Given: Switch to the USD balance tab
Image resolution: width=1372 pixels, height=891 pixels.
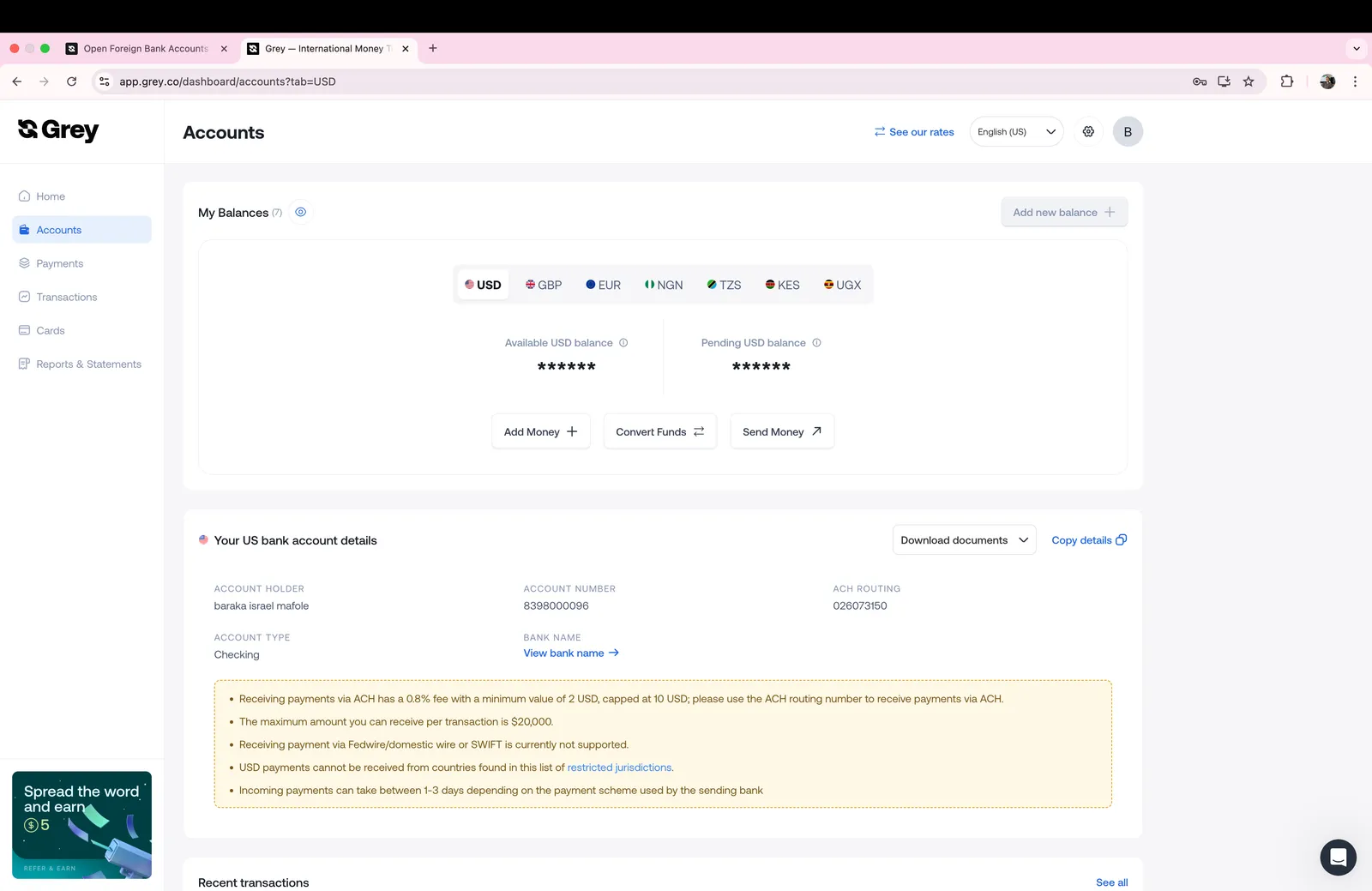Looking at the screenshot, I should point(483,285).
